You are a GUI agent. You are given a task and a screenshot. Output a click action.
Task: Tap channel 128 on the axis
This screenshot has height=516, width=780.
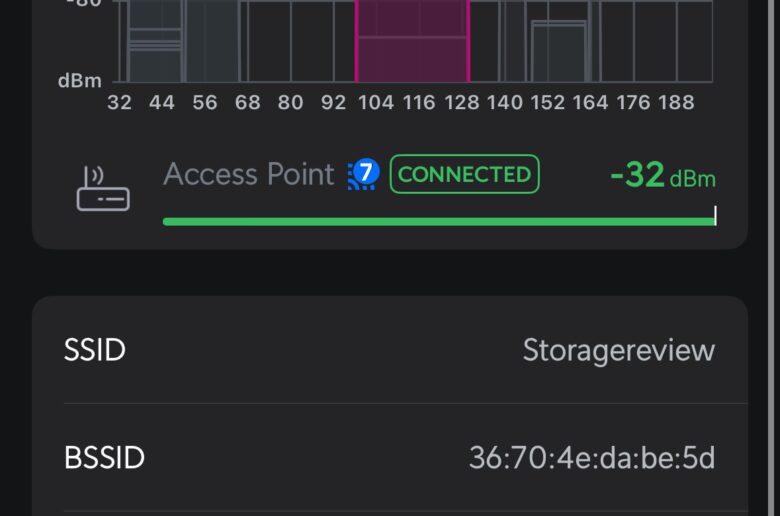point(462,103)
